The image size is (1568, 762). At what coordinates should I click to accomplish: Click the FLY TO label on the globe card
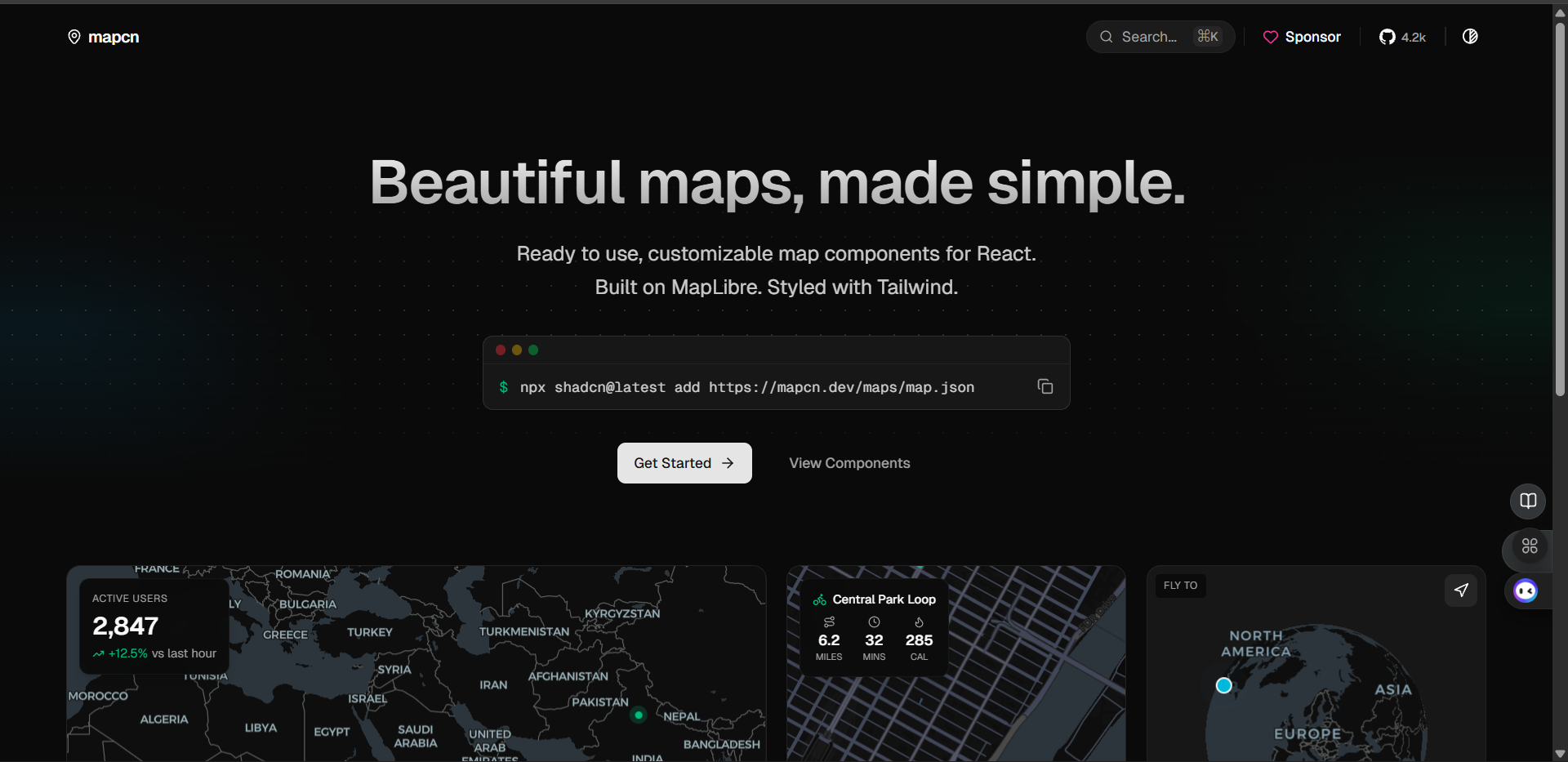[x=1180, y=586]
